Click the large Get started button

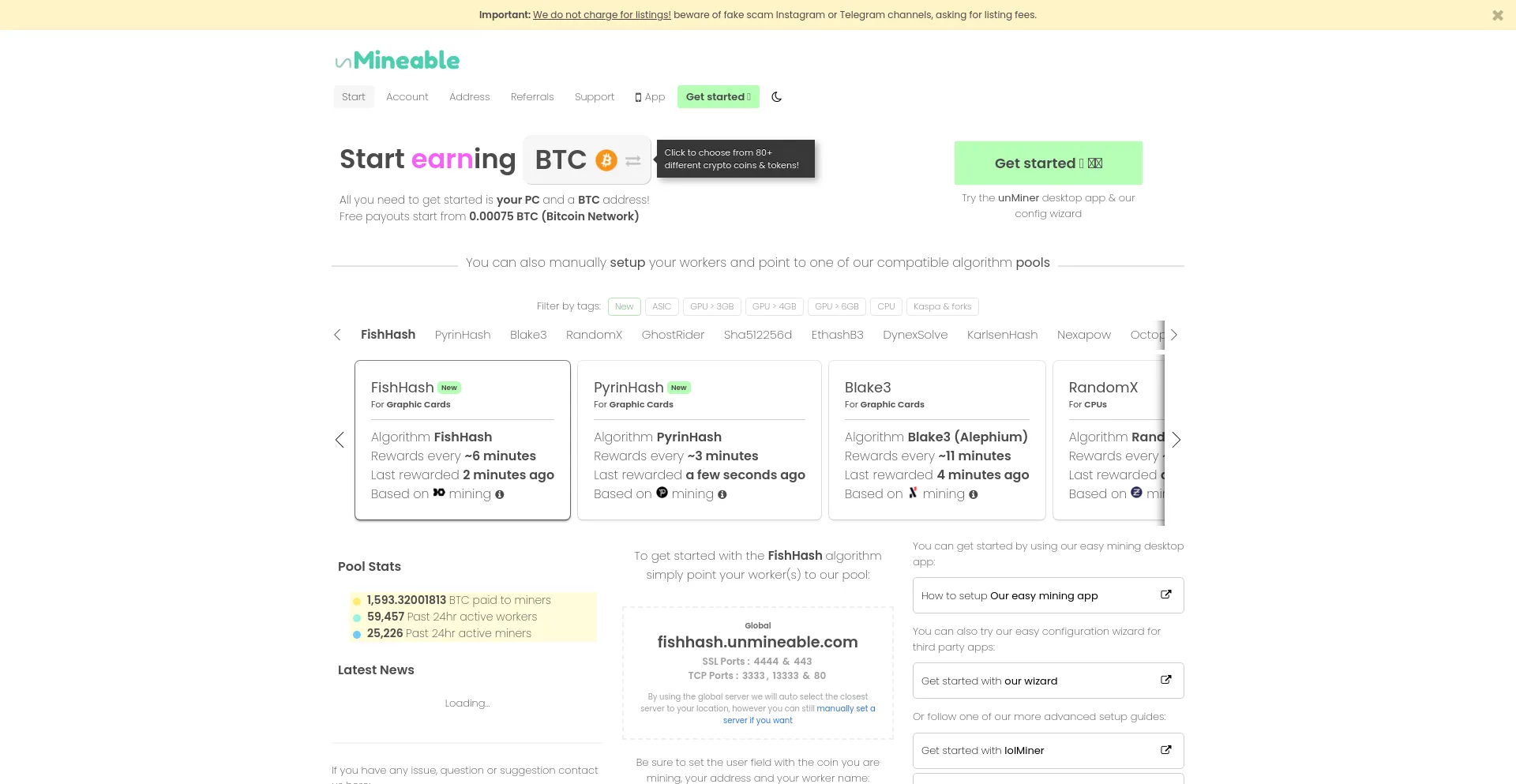[x=1048, y=163]
